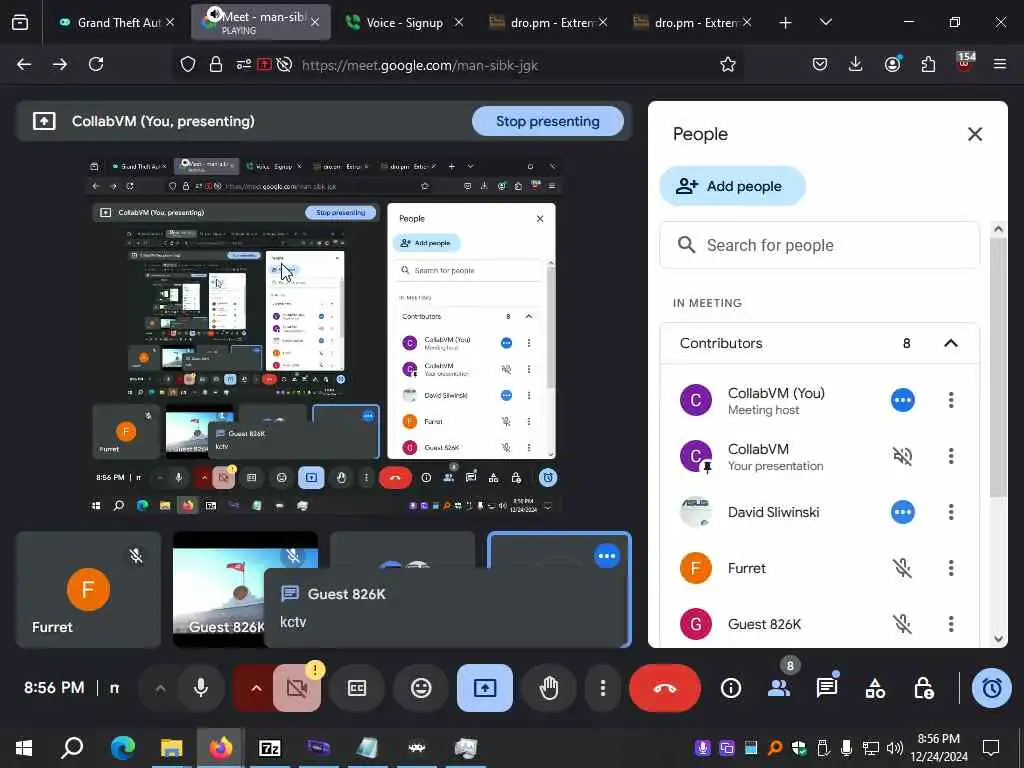The image size is (1024, 768).
Task: Click Add people button
Action: (732, 186)
